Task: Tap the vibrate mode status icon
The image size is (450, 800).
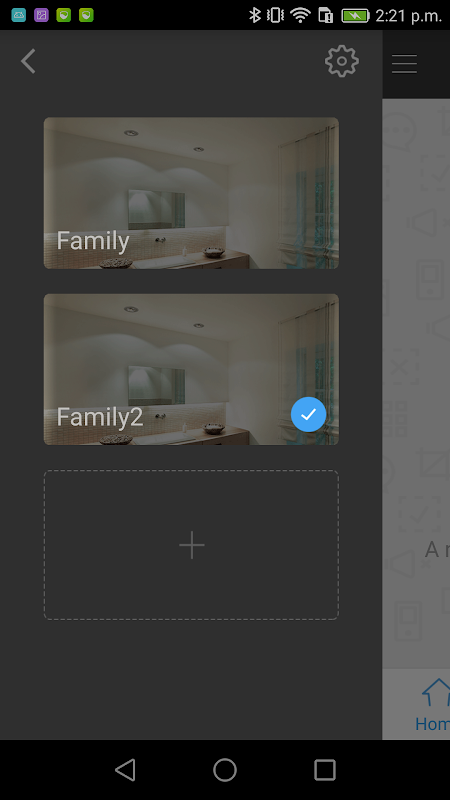Action: pyautogui.click(x=275, y=15)
